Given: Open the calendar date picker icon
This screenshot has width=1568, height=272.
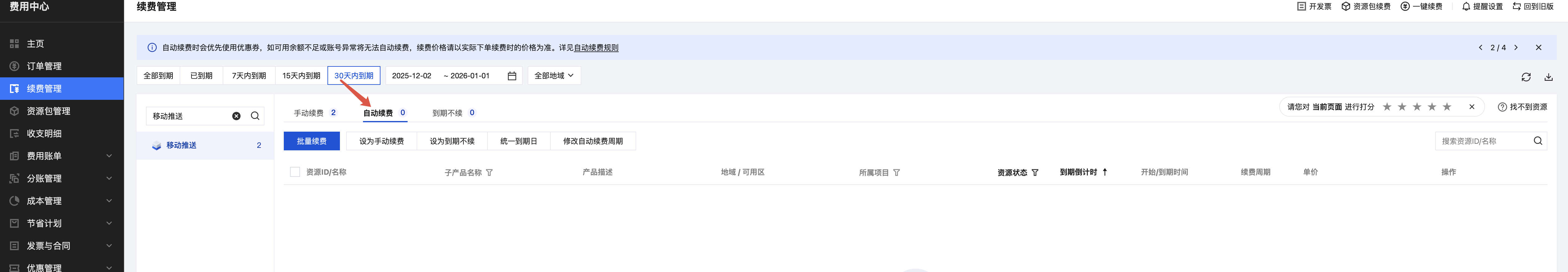Looking at the screenshot, I should point(512,76).
